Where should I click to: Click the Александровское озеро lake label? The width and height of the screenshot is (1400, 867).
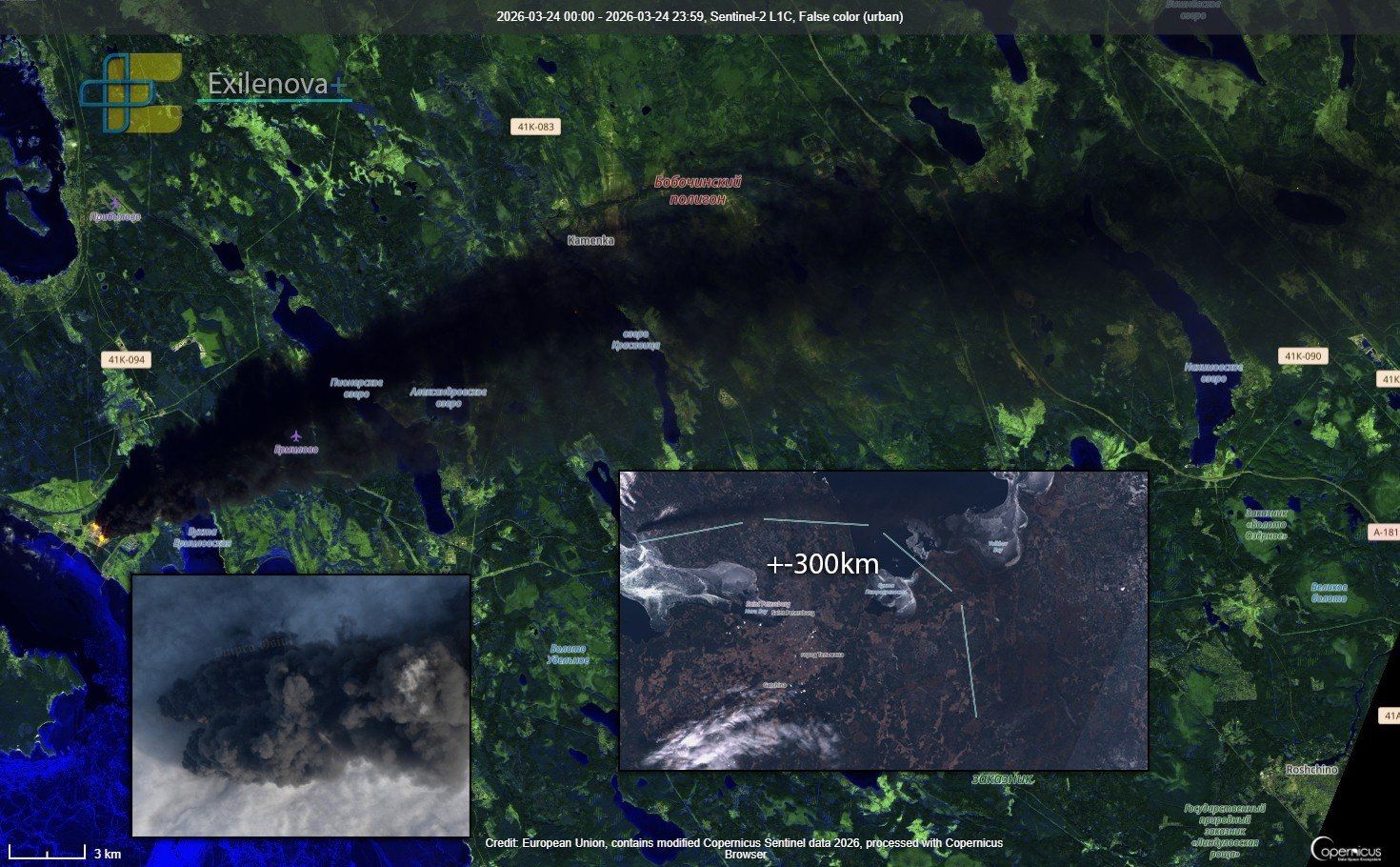click(448, 397)
